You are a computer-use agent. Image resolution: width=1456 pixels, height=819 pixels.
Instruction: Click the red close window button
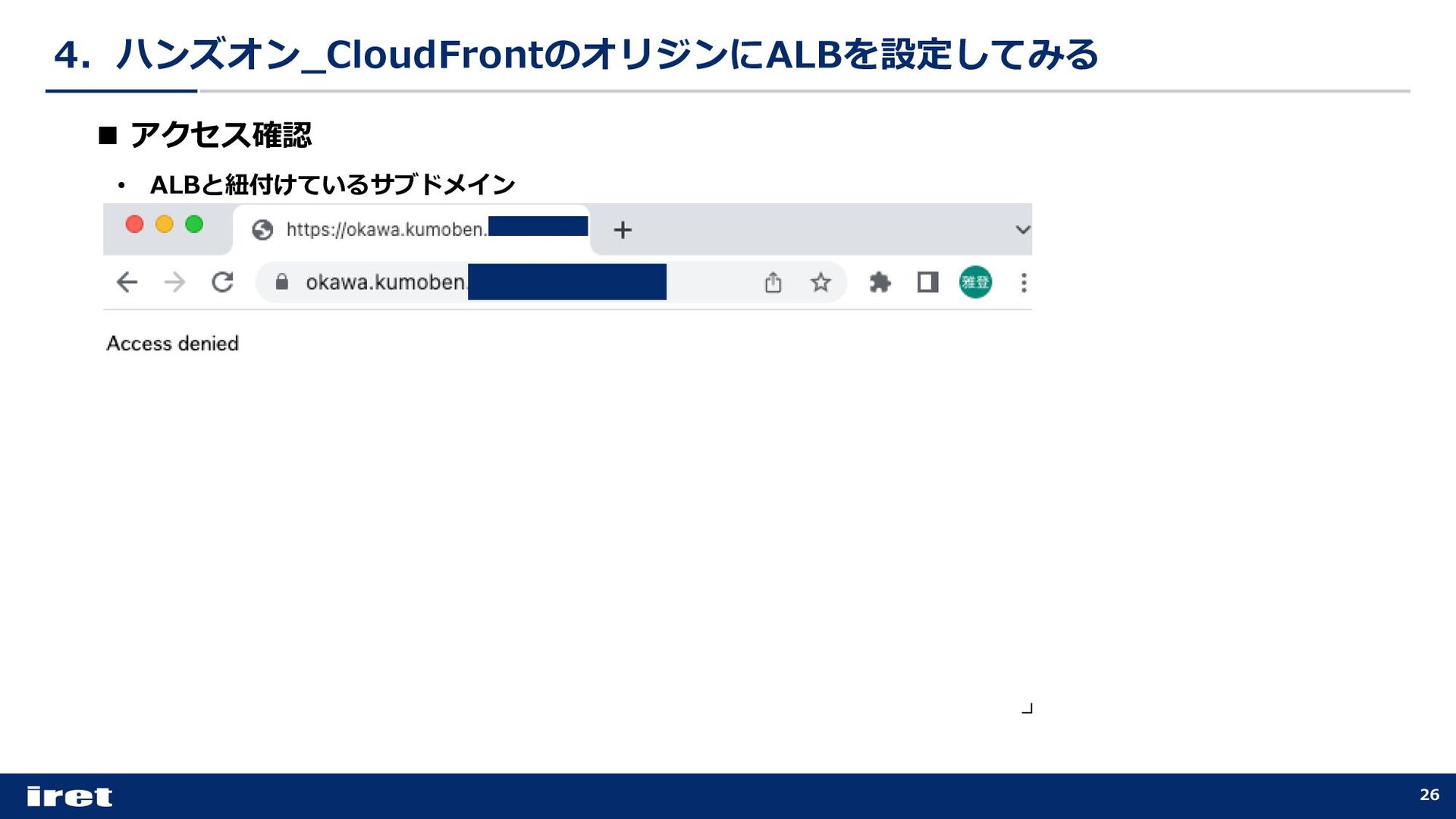coord(134,224)
